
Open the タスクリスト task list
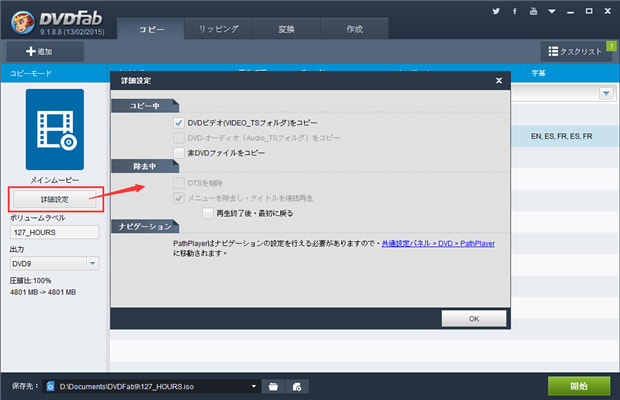pyautogui.click(x=575, y=51)
